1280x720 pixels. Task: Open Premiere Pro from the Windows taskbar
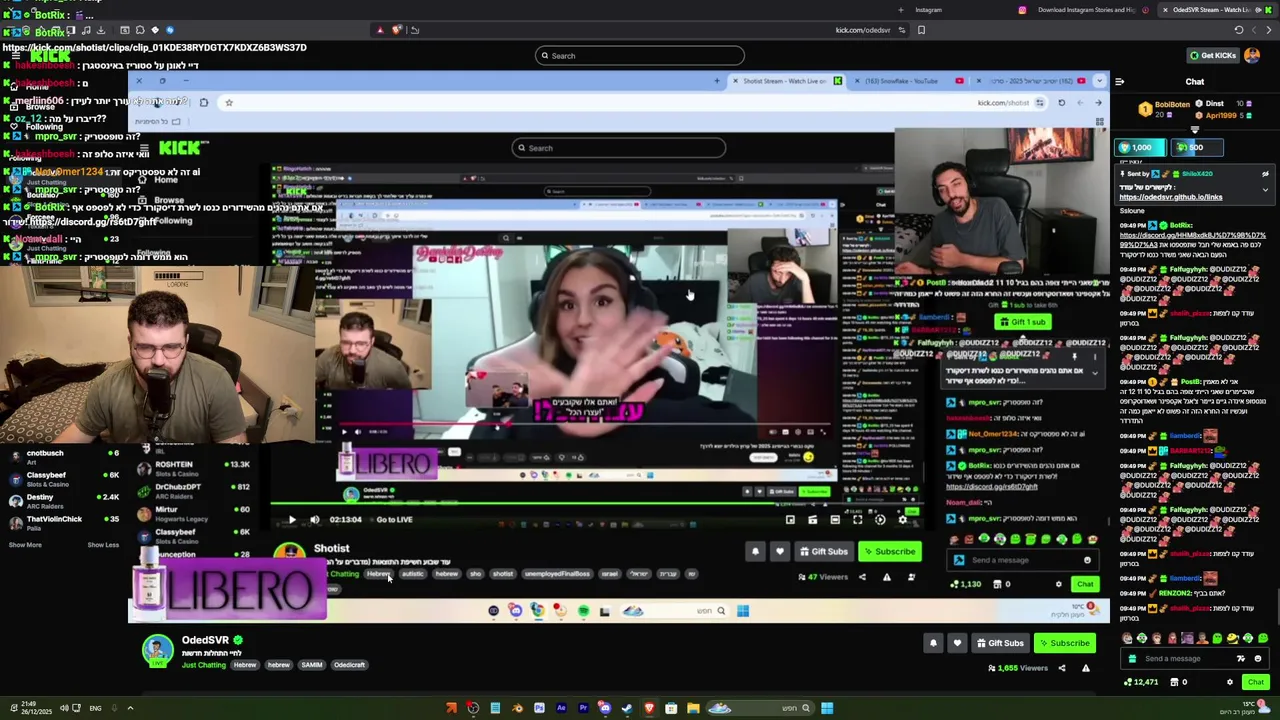[583, 708]
